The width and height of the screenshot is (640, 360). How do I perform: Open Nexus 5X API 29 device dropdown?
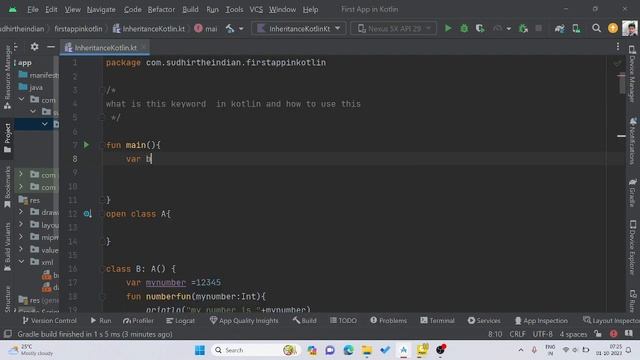click(393, 29)
